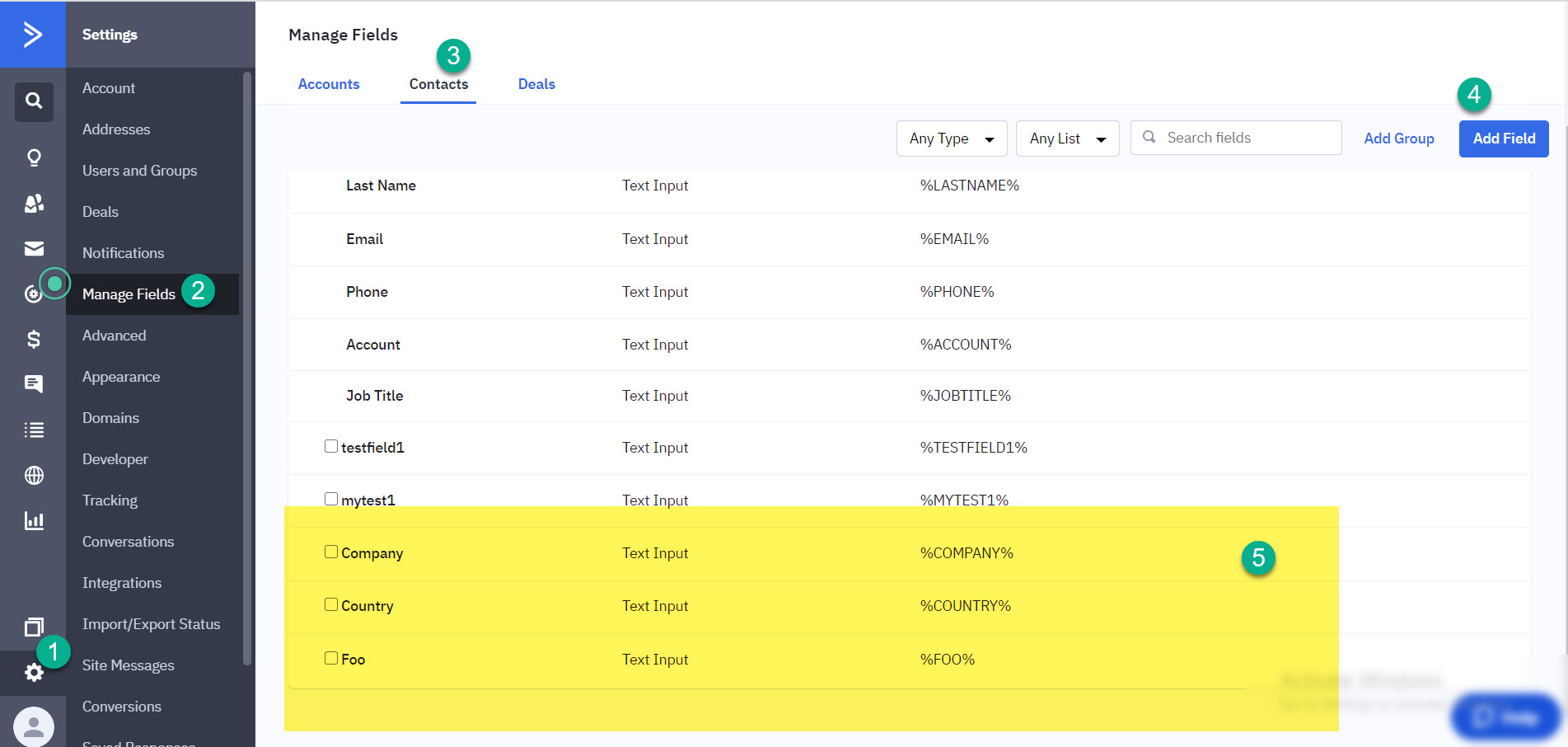Open the Any Type dropdown

[952, 139]
